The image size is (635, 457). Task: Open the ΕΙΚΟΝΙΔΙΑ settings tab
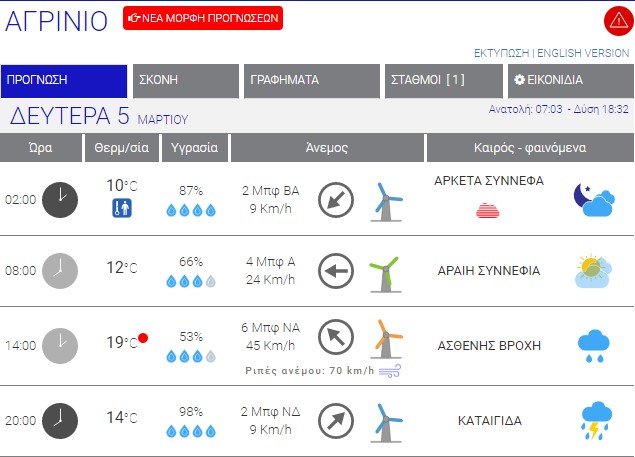point(567,80)
